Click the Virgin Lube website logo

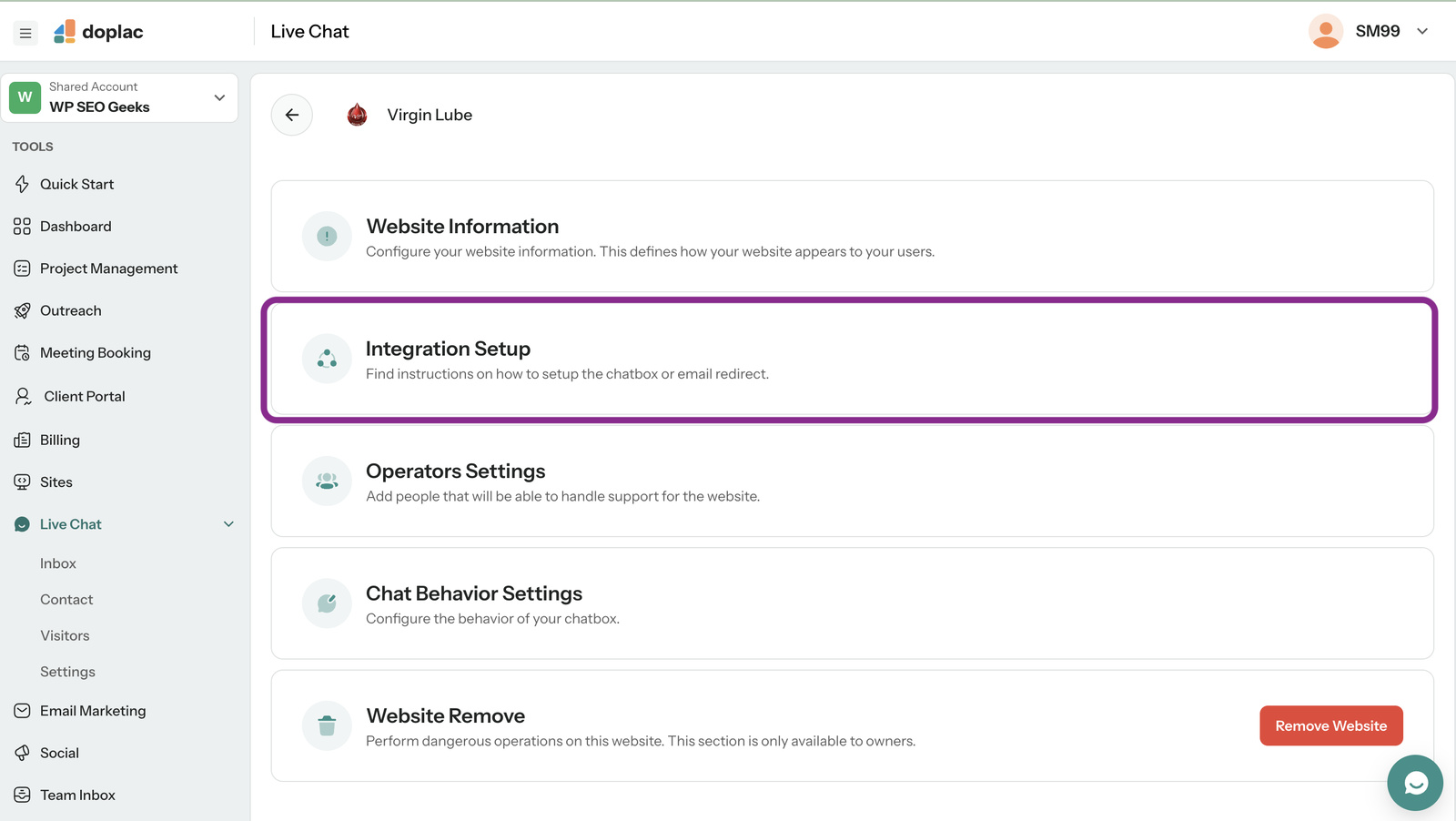(x=358, y=115)
